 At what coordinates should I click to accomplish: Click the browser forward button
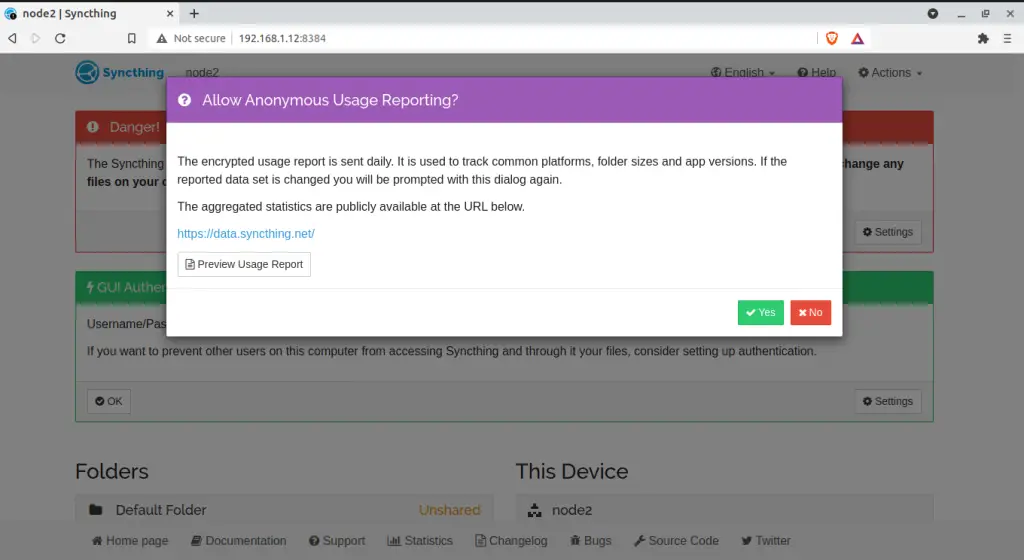tap(36, 39)
